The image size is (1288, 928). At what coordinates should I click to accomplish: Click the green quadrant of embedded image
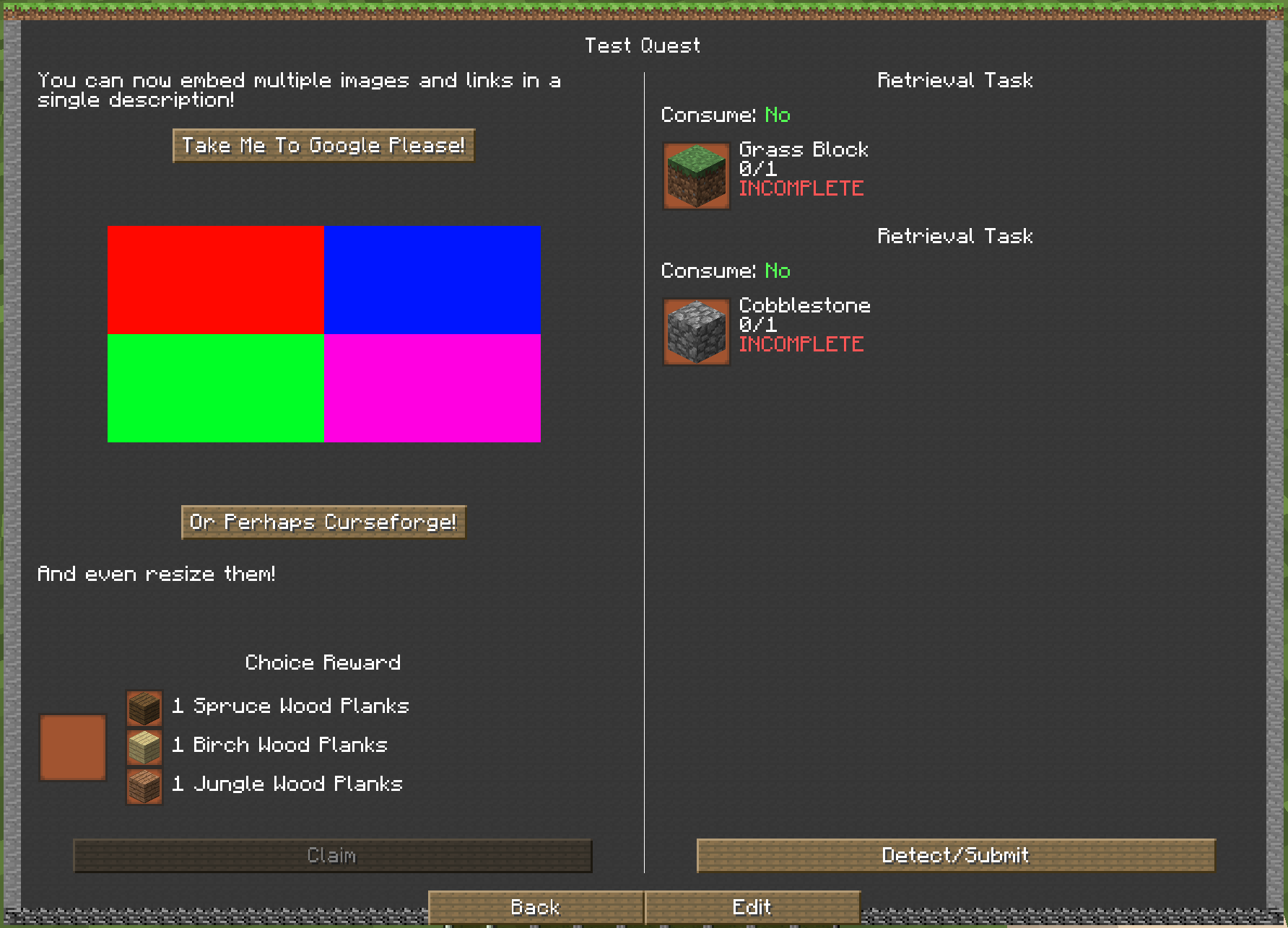tap(216, 388)
